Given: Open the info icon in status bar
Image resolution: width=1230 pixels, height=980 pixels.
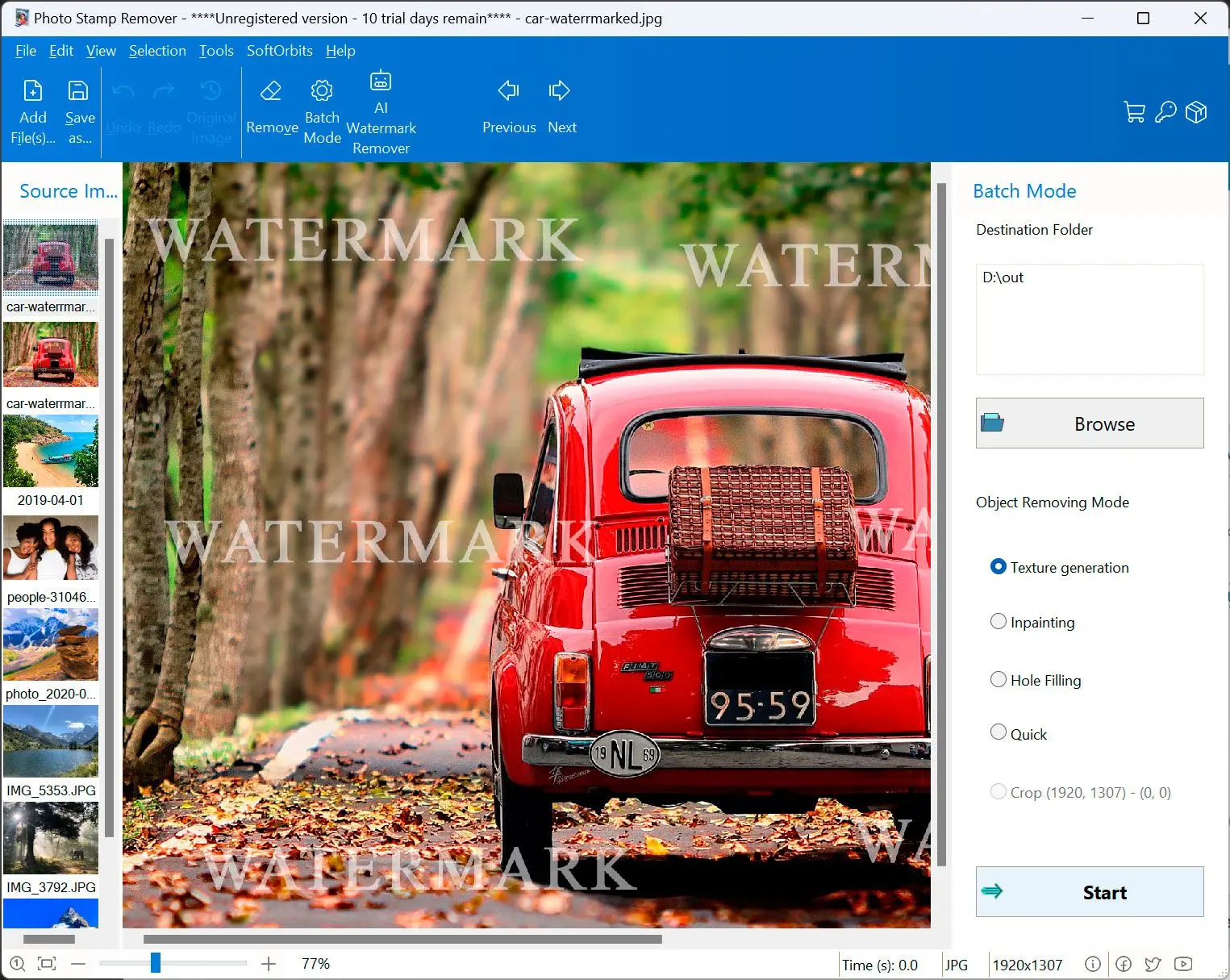Looking at the screenshot, I should tap(1092, 964).
